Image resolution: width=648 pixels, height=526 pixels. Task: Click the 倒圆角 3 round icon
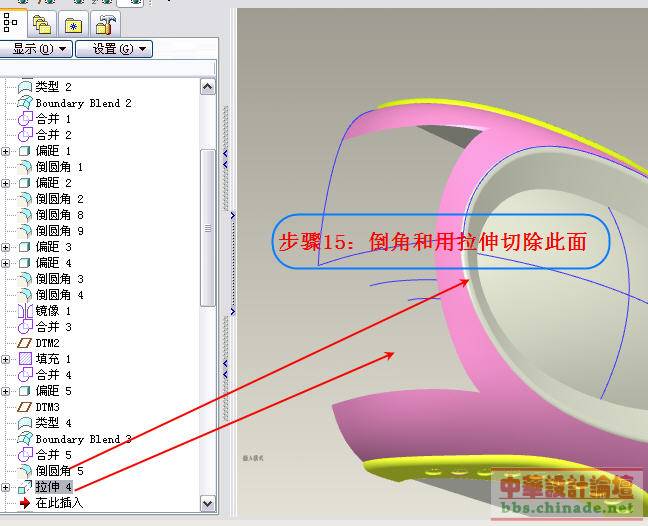click(25, 279)
